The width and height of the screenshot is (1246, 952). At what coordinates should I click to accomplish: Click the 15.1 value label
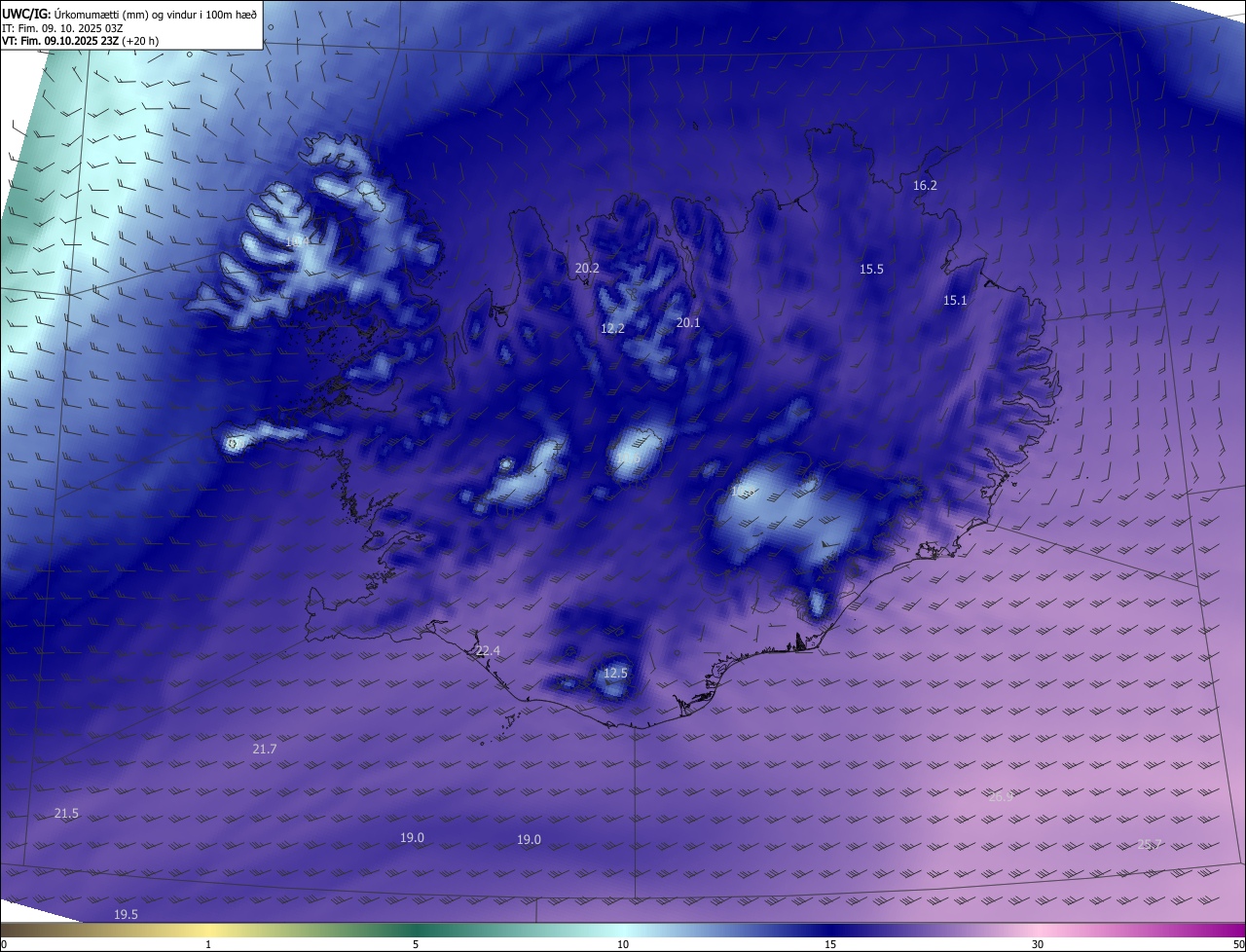(x=955, y=300)
